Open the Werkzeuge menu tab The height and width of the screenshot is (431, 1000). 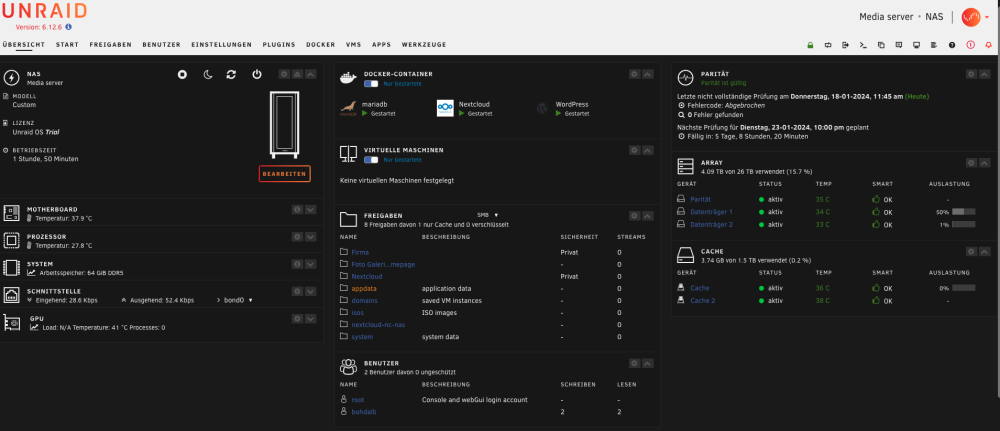[x=424, y=45]
